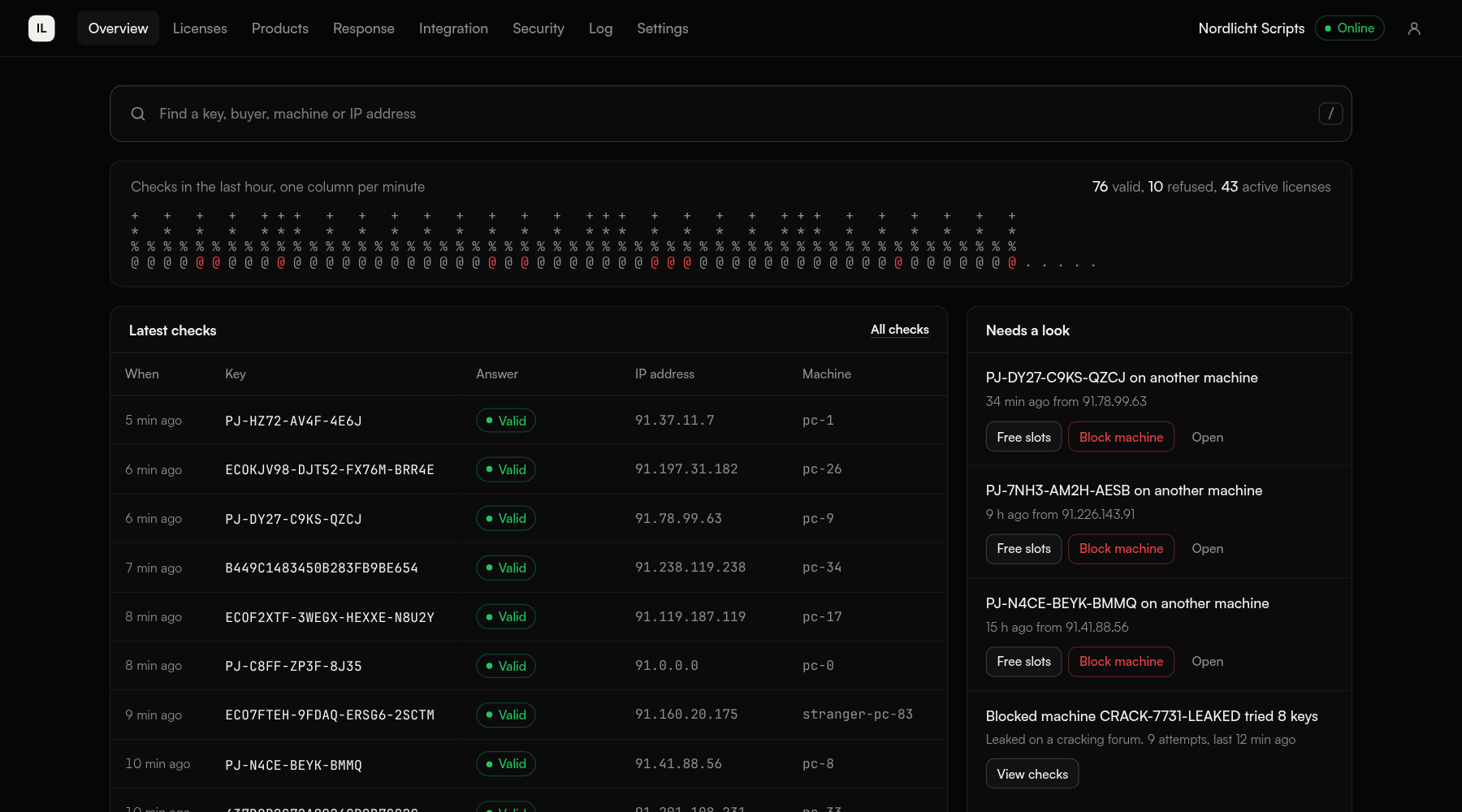Click Valid badge for PJ-C8FF-ZP3F-8J35 row
Image resolution: width=1462 pixels, height=812 pixels.
click(x=506, y=666)
